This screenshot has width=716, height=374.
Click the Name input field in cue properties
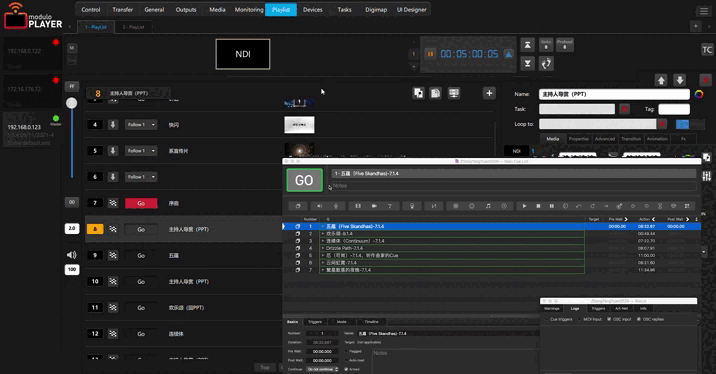(x=614, y=94)
